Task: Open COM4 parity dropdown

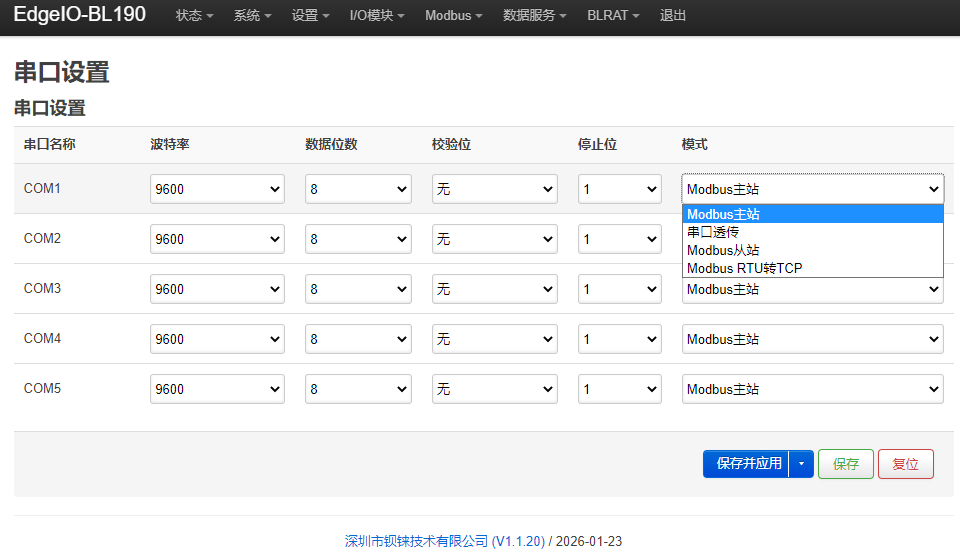Action: tap(495, 339)
